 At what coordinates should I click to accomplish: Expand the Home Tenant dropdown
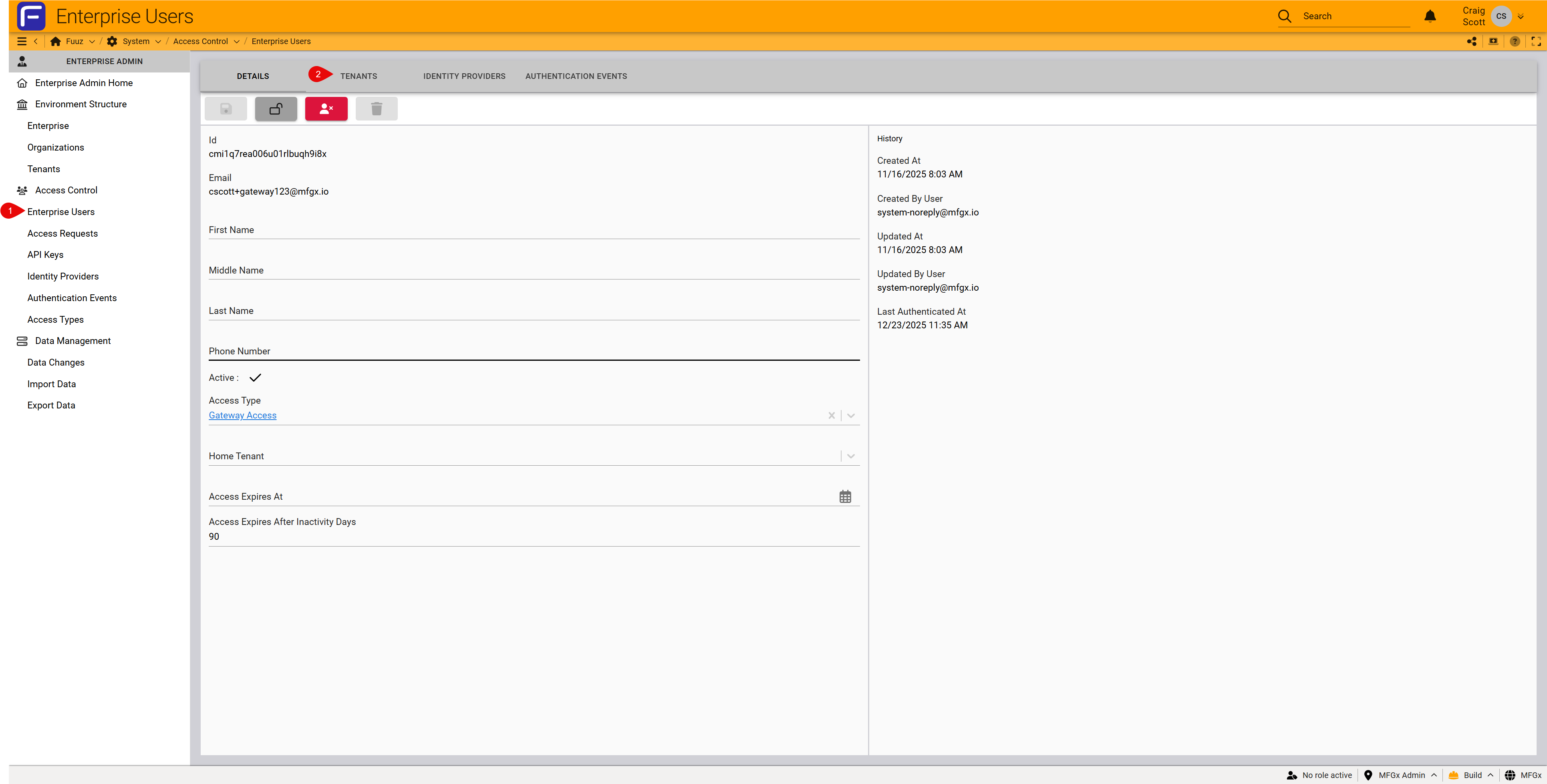click(851, 456)
